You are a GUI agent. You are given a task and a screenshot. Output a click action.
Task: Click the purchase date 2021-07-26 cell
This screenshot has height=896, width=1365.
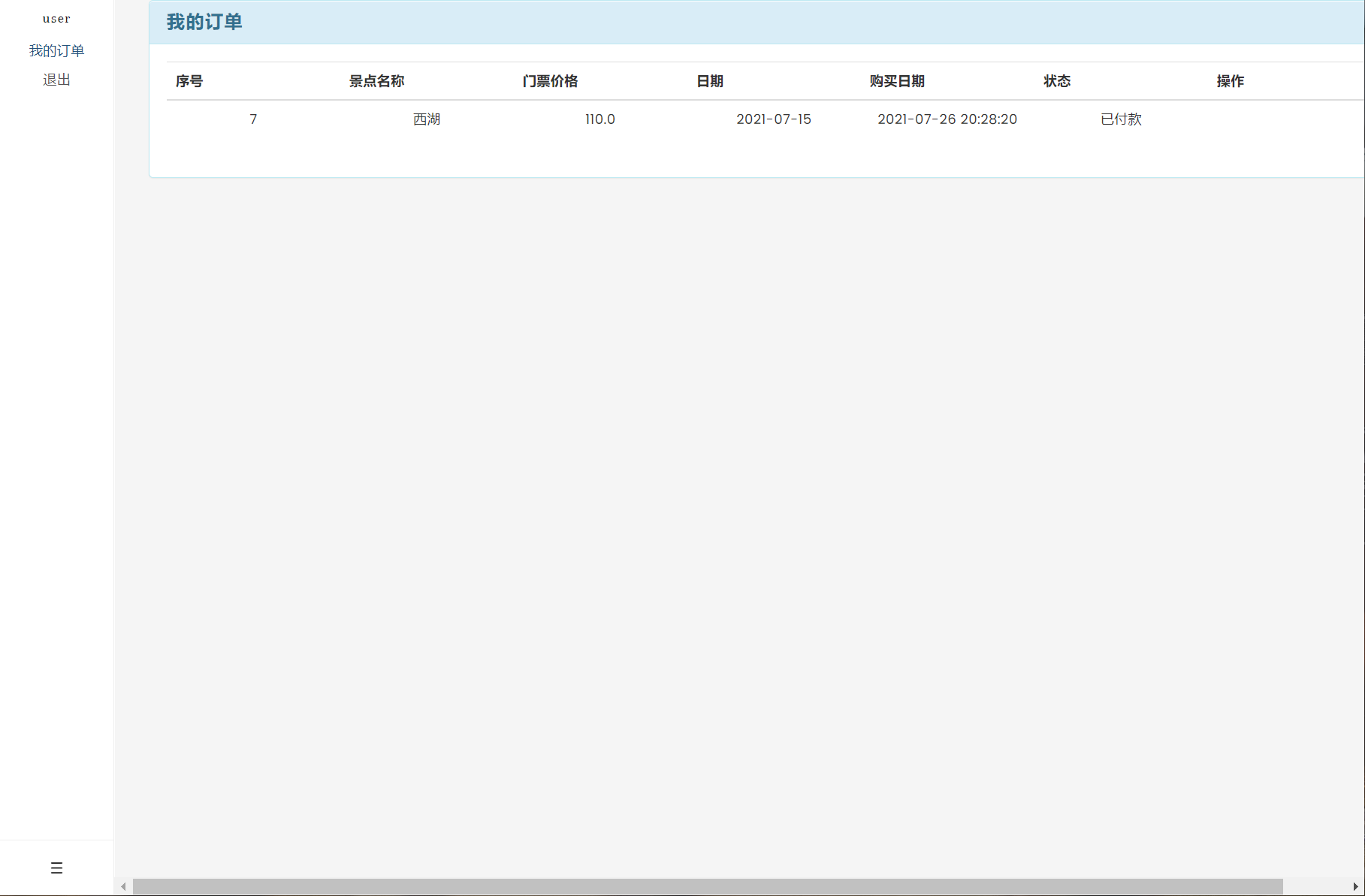pyautogui.click(x=947, y=119)
